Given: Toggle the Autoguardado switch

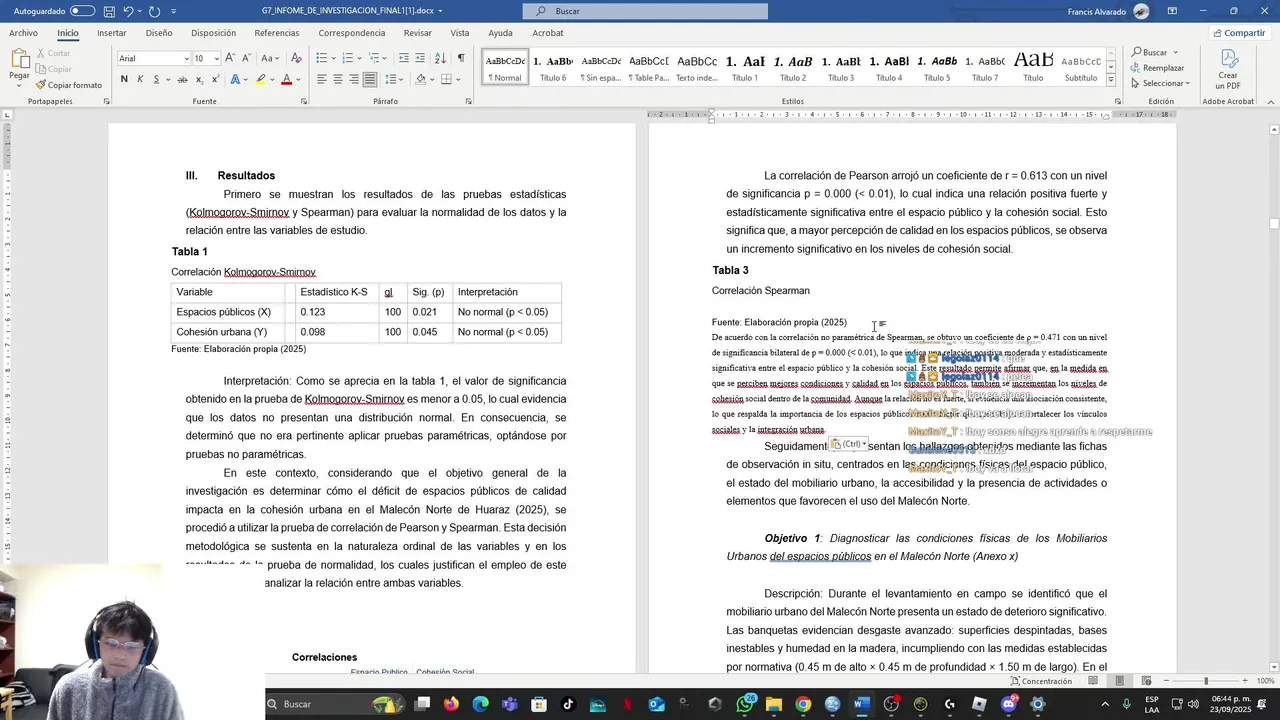Looking at the screenshot, I should click(82, 11).
